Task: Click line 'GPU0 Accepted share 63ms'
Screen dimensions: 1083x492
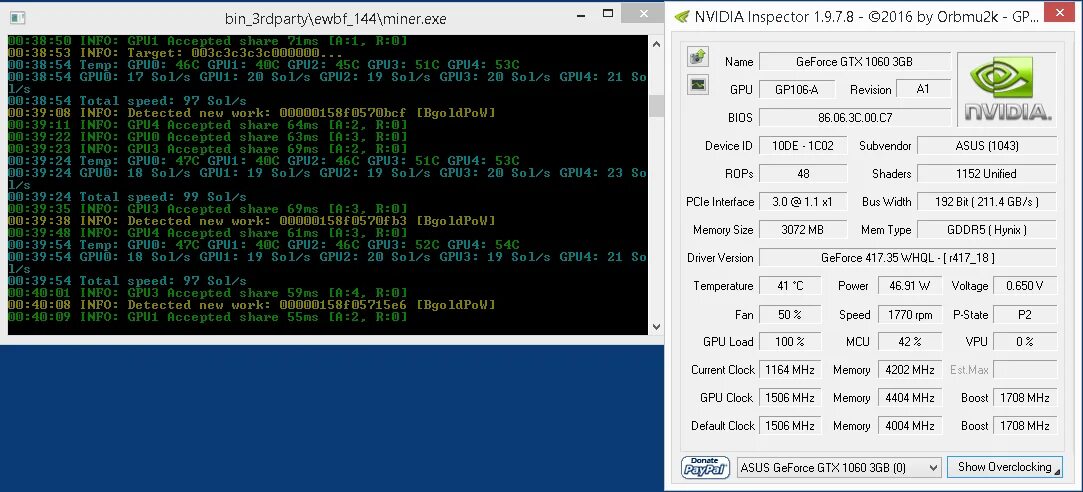Action: tap(207, 137)
